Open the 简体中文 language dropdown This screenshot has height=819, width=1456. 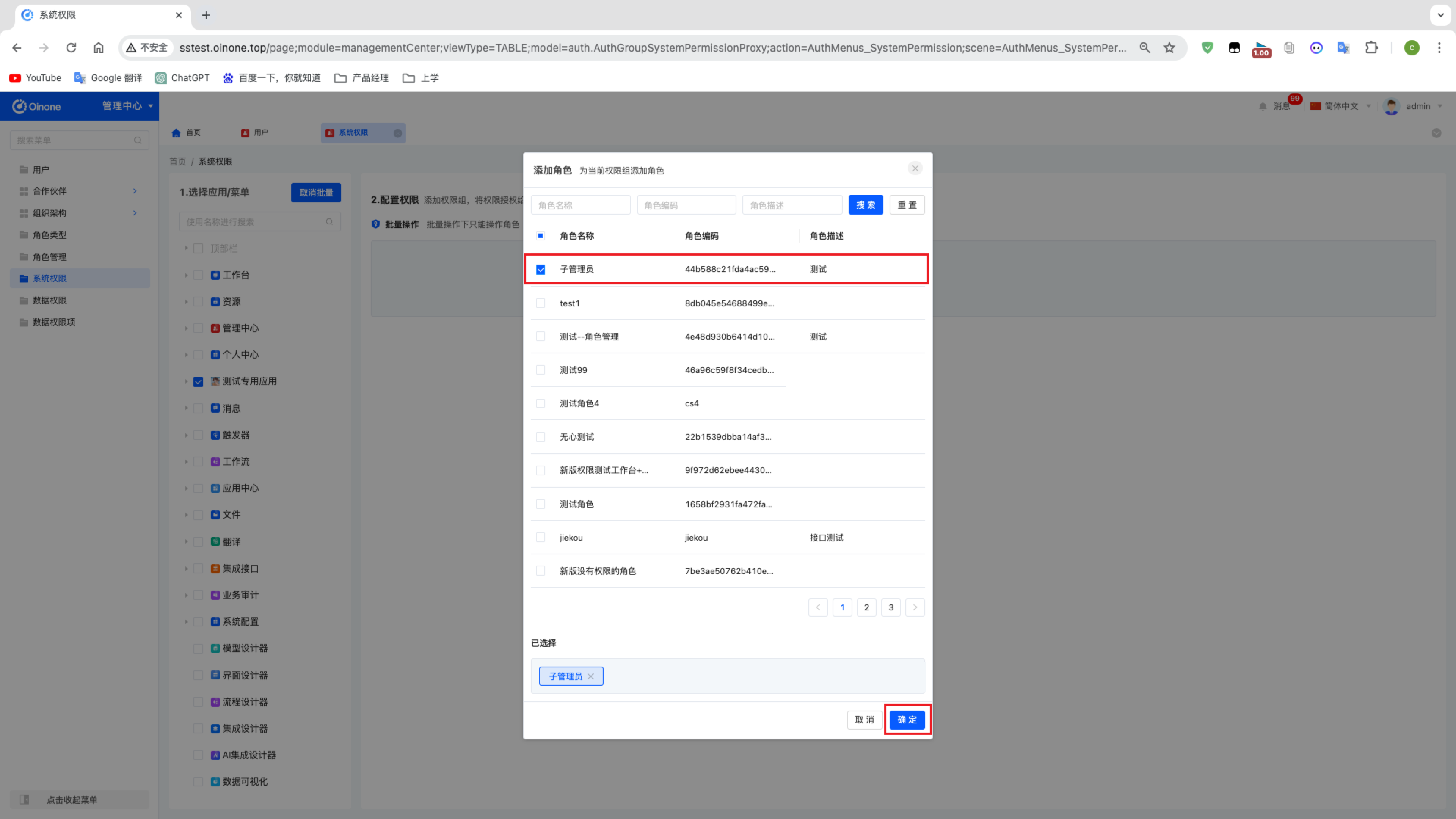pyautogui.click(x=1341, y=106)
